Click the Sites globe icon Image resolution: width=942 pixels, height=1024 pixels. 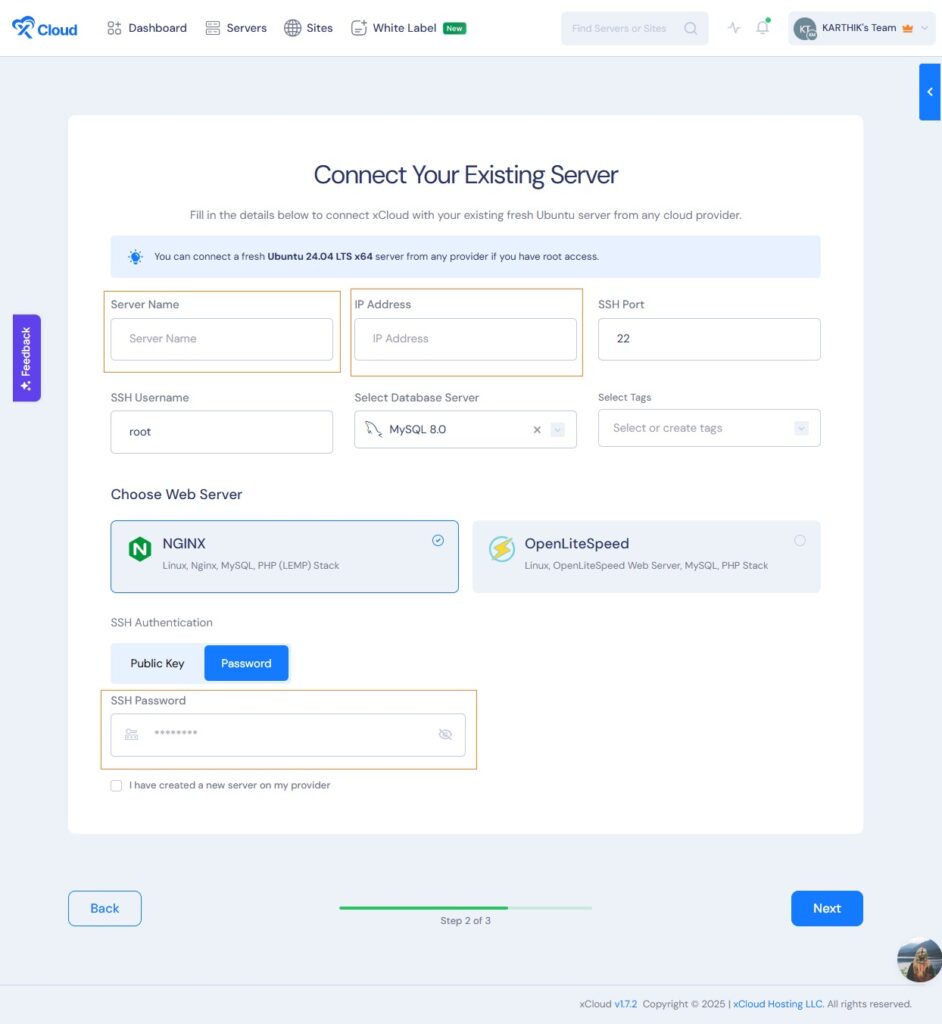[292, 28]
